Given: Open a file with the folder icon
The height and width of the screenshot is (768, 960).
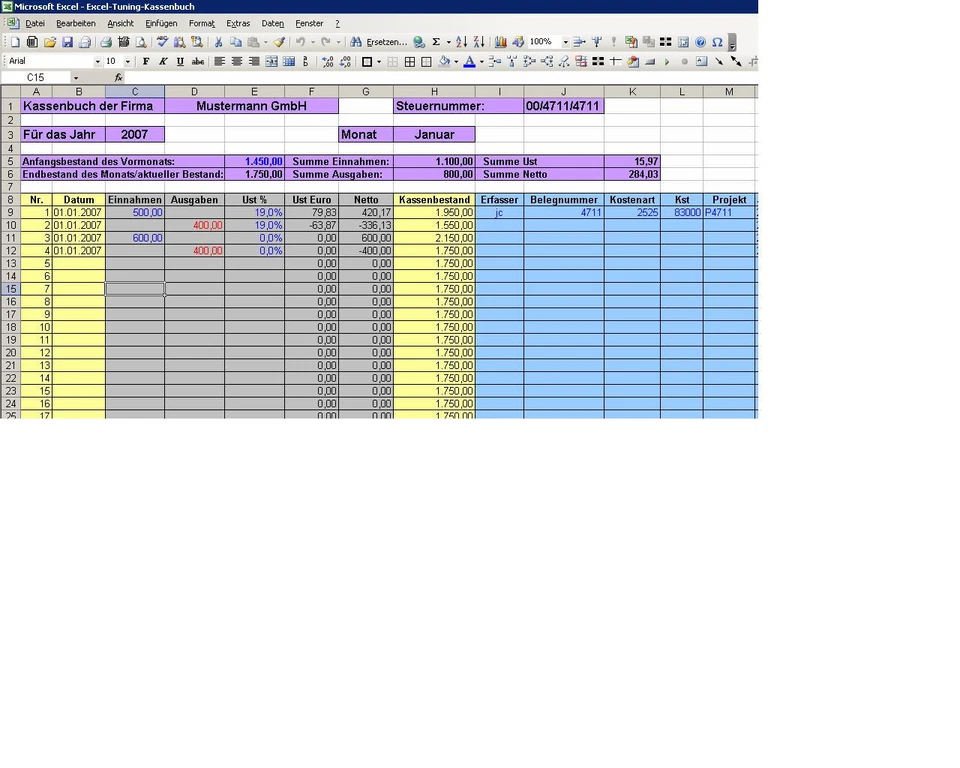Looking at the screenshot, I should 50,42.
